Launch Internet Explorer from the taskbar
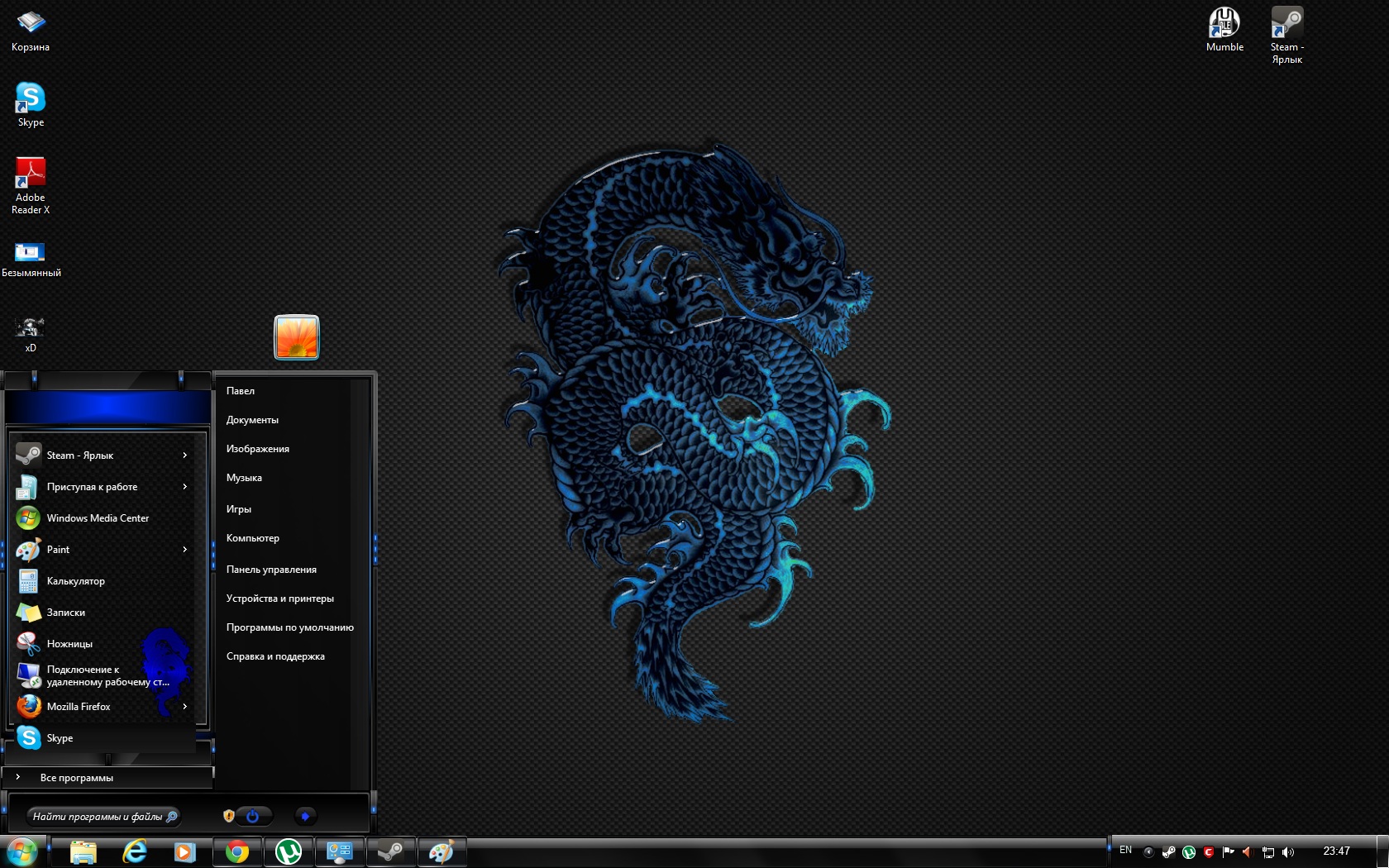The width and height of the screenshot is (1389, 868). pyautogui.click(x=134, y=852)
